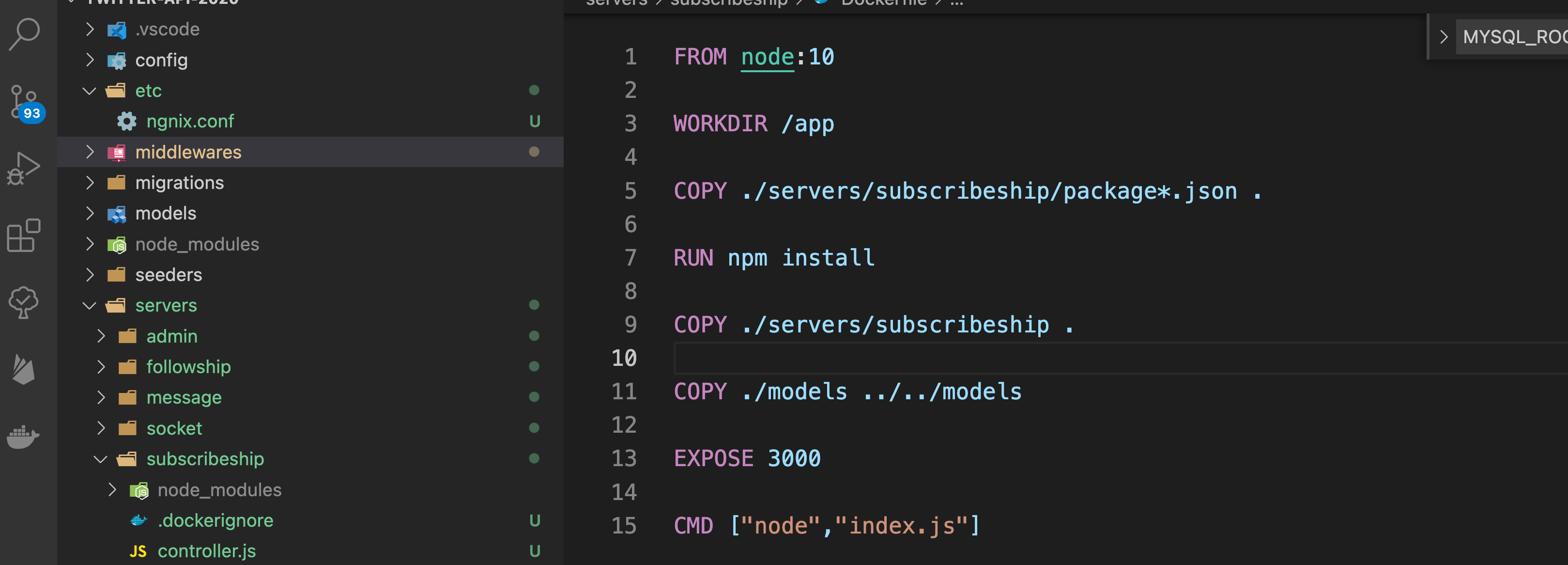Expand the migrations folder chevron
Image resolution: width=1568 pixels, height=565 pixels.
pos(90,183)
